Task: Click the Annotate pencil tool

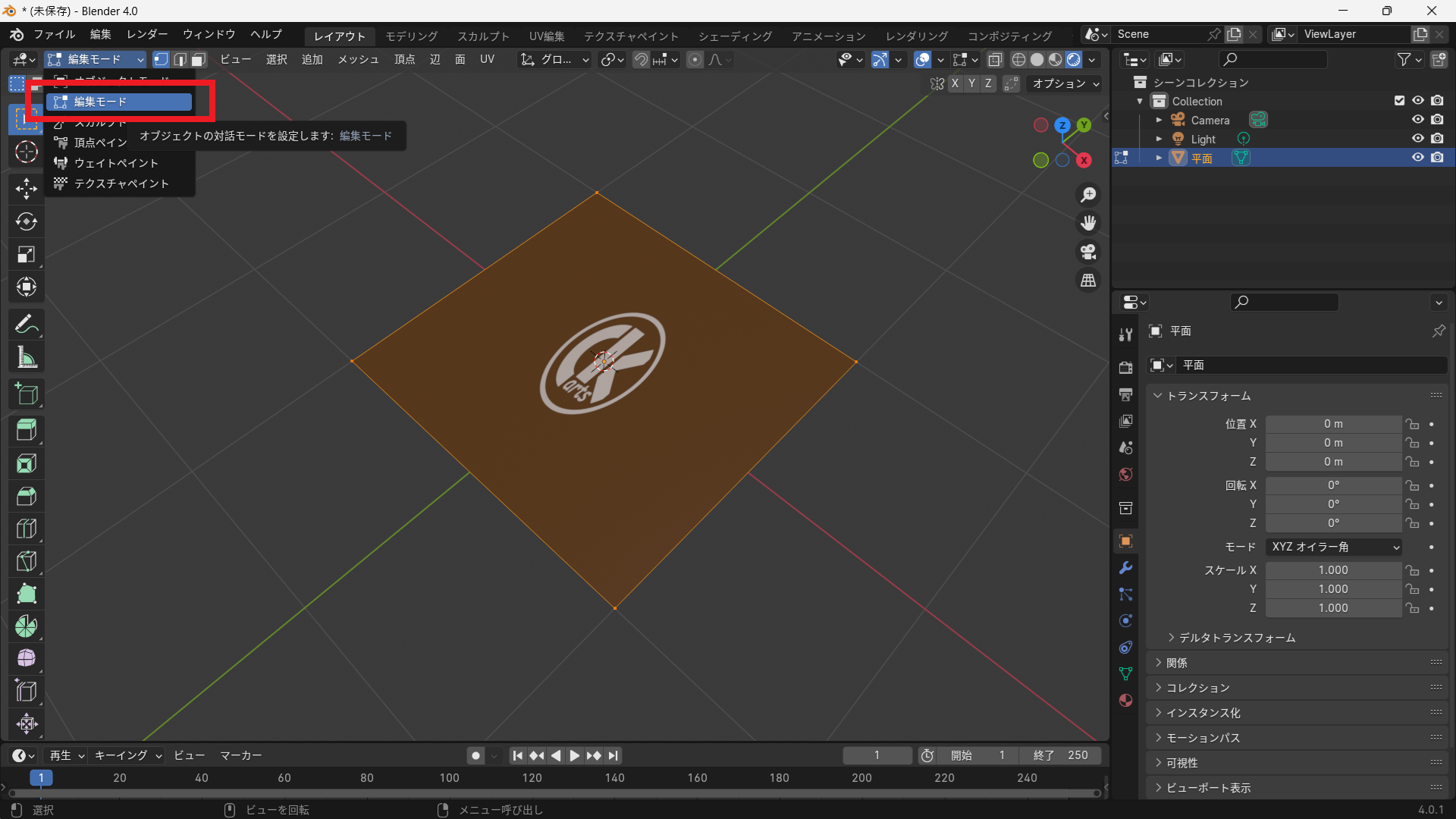Action: (x=27, y=325)
